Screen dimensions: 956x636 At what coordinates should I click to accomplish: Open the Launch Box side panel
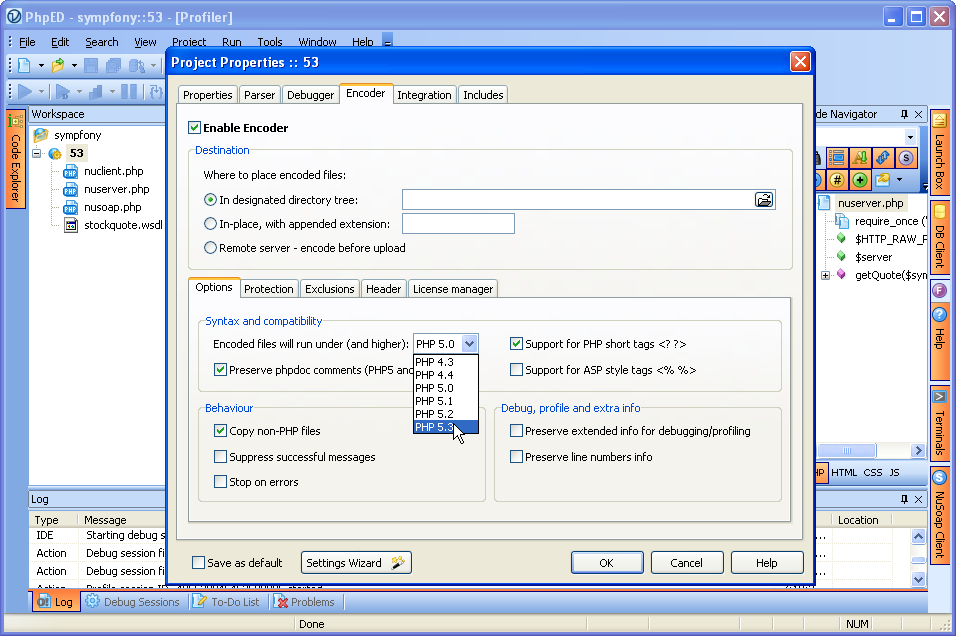(x=939, y=152)
